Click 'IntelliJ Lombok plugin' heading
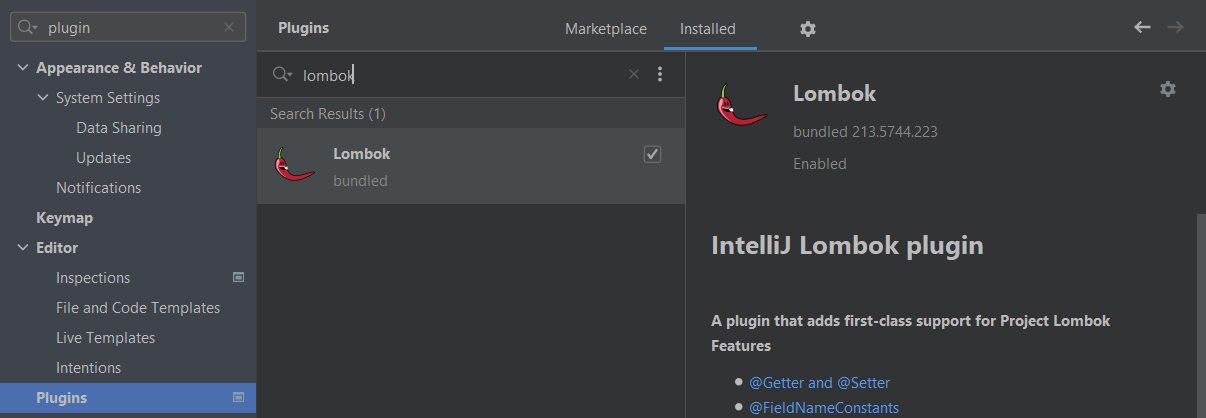Image resolution: width=1206 pixels, height=418 pixels. [x=847, y=245]
